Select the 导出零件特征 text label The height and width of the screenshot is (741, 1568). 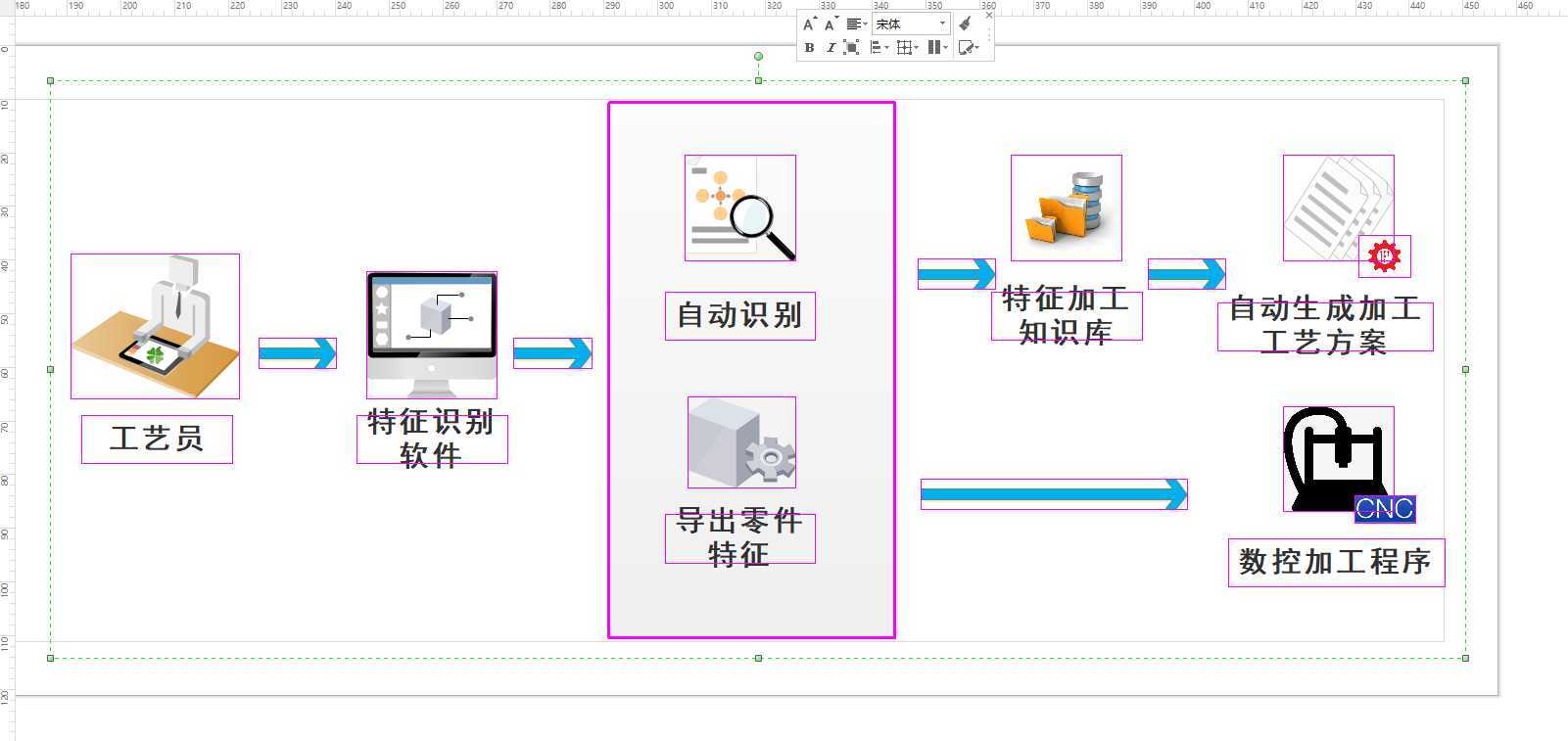click(740, 537)
